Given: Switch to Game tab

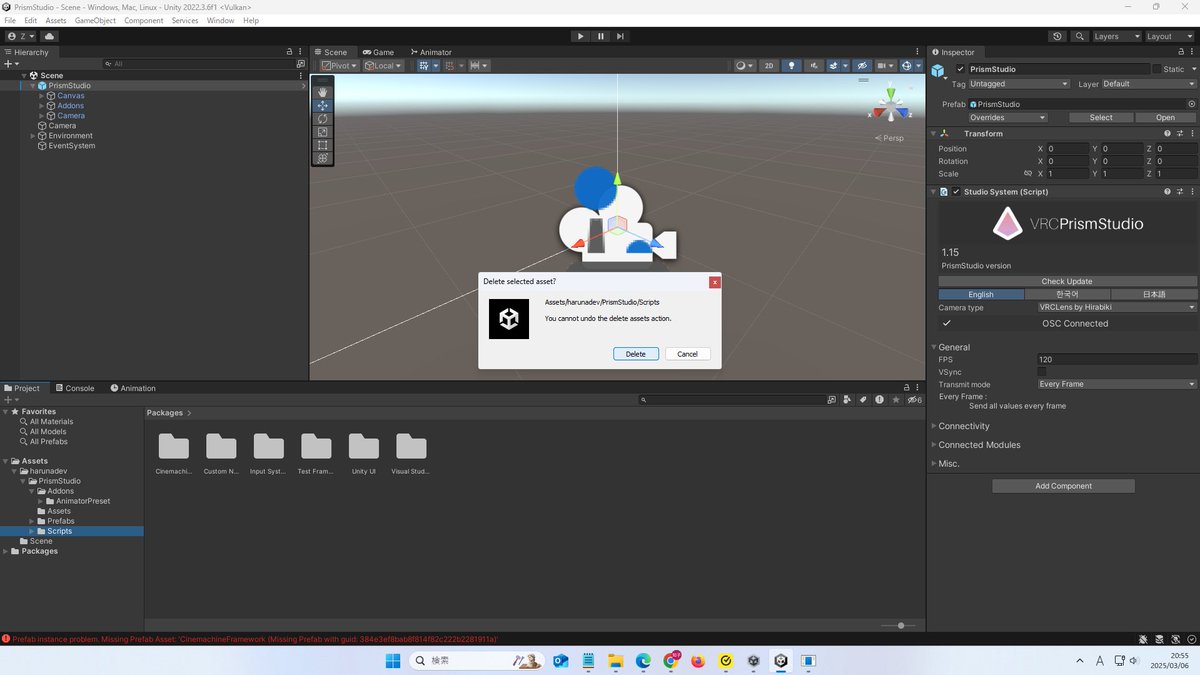Looking at the screenshot, I should pyautogui.click(x=379, y=52).
